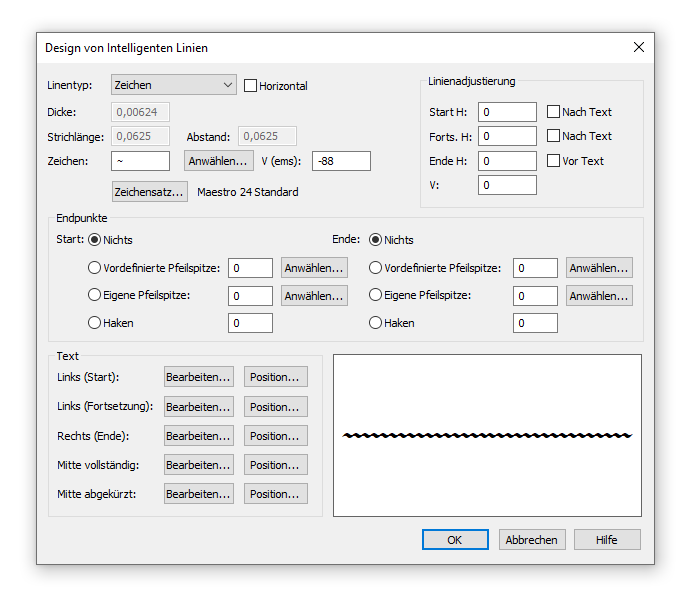
Task: Open Hilfe for this dialog
Action: [607, 540]
